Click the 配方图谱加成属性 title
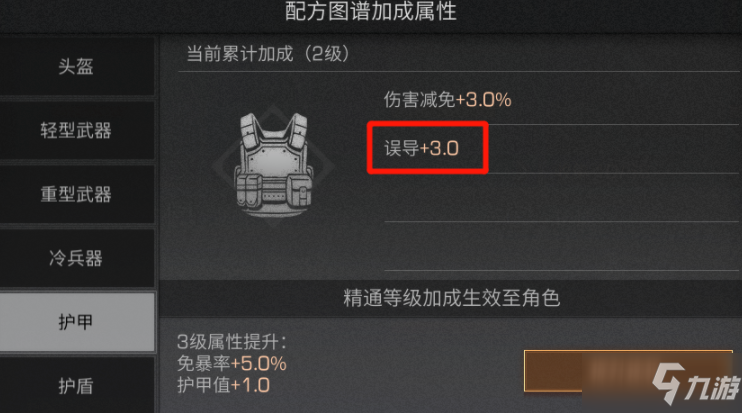Screen dimensions: 742x413 coord(371,11)
